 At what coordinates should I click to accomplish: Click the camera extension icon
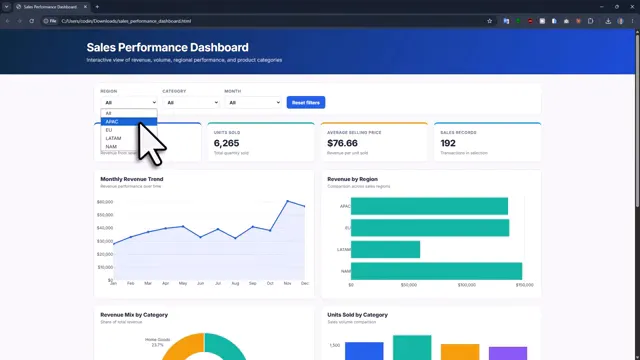point(566,21)
